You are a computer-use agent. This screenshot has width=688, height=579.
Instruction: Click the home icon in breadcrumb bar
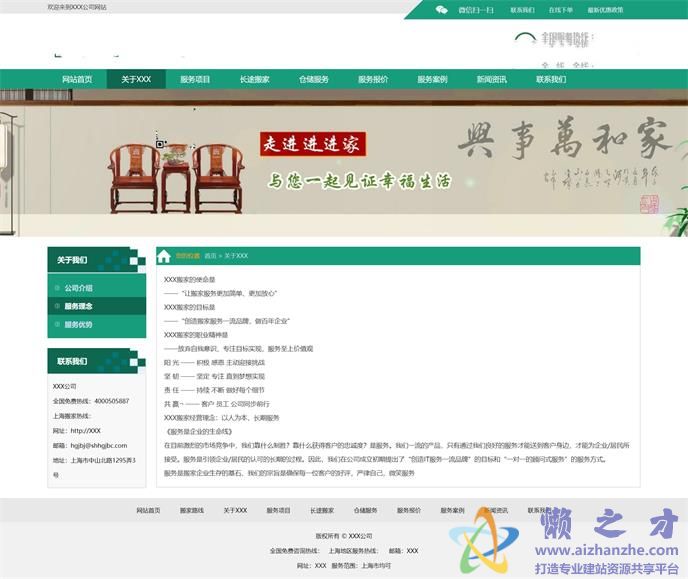pyautogui.click(x=165, y=256)
